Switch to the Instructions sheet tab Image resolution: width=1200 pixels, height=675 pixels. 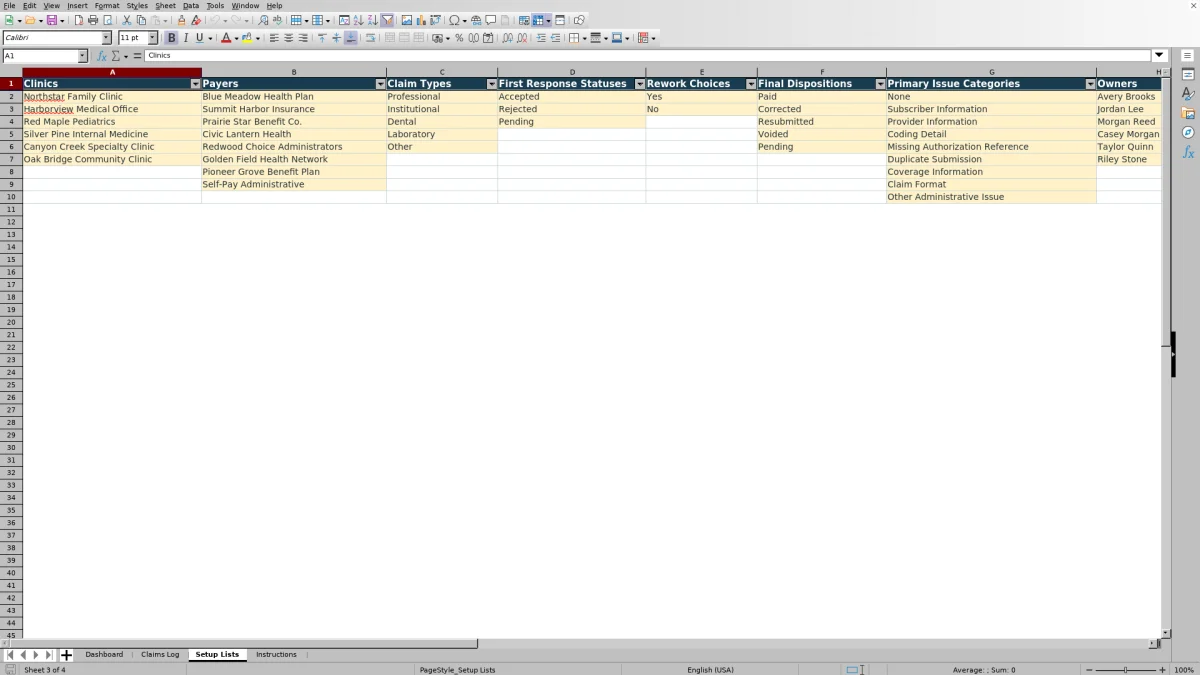[x=276, y=654]
